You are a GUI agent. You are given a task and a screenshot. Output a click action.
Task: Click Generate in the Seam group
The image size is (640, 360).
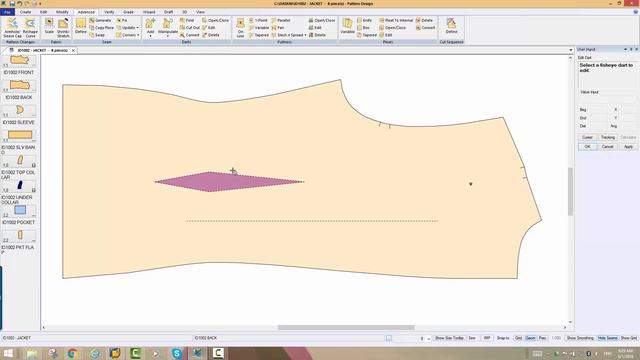(x=100, y=20)
